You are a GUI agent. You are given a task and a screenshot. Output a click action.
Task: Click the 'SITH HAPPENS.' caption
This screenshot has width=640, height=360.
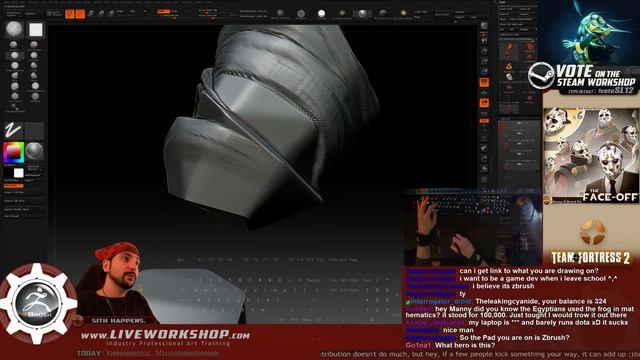[x=118, y=321]
